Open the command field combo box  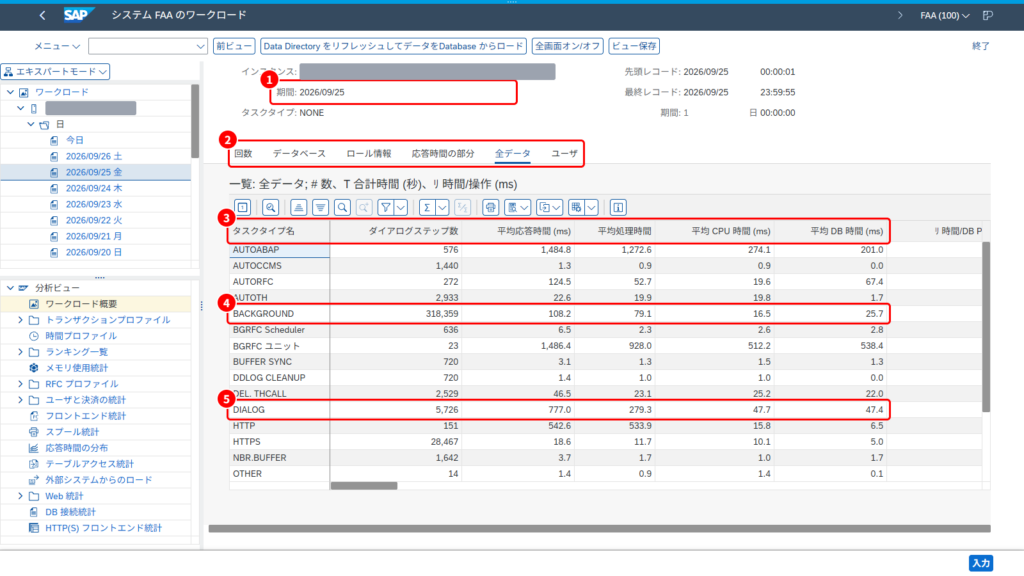[148, 46]
